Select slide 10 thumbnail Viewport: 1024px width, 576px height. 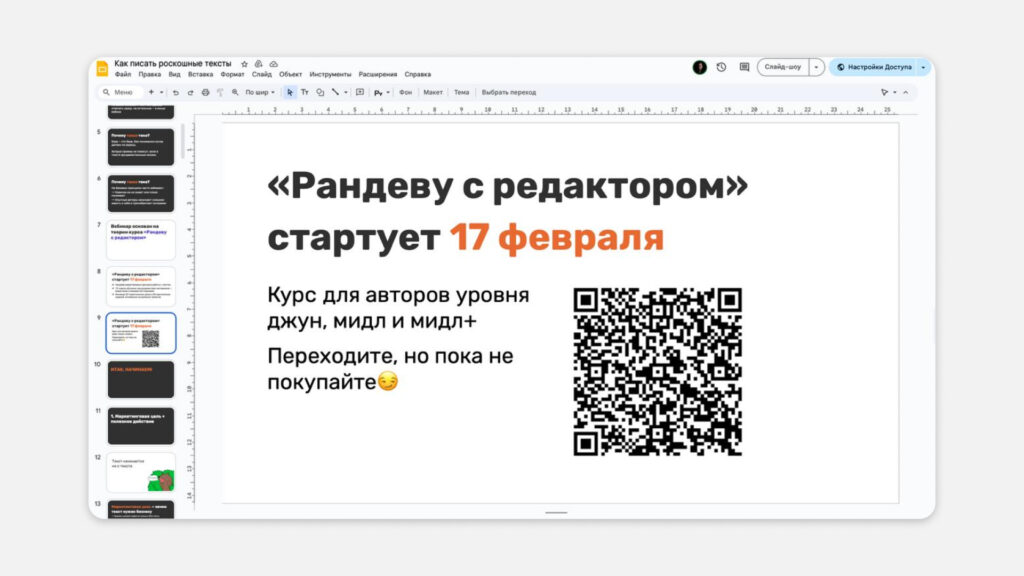pyautogui.click(x=141, y=379)
